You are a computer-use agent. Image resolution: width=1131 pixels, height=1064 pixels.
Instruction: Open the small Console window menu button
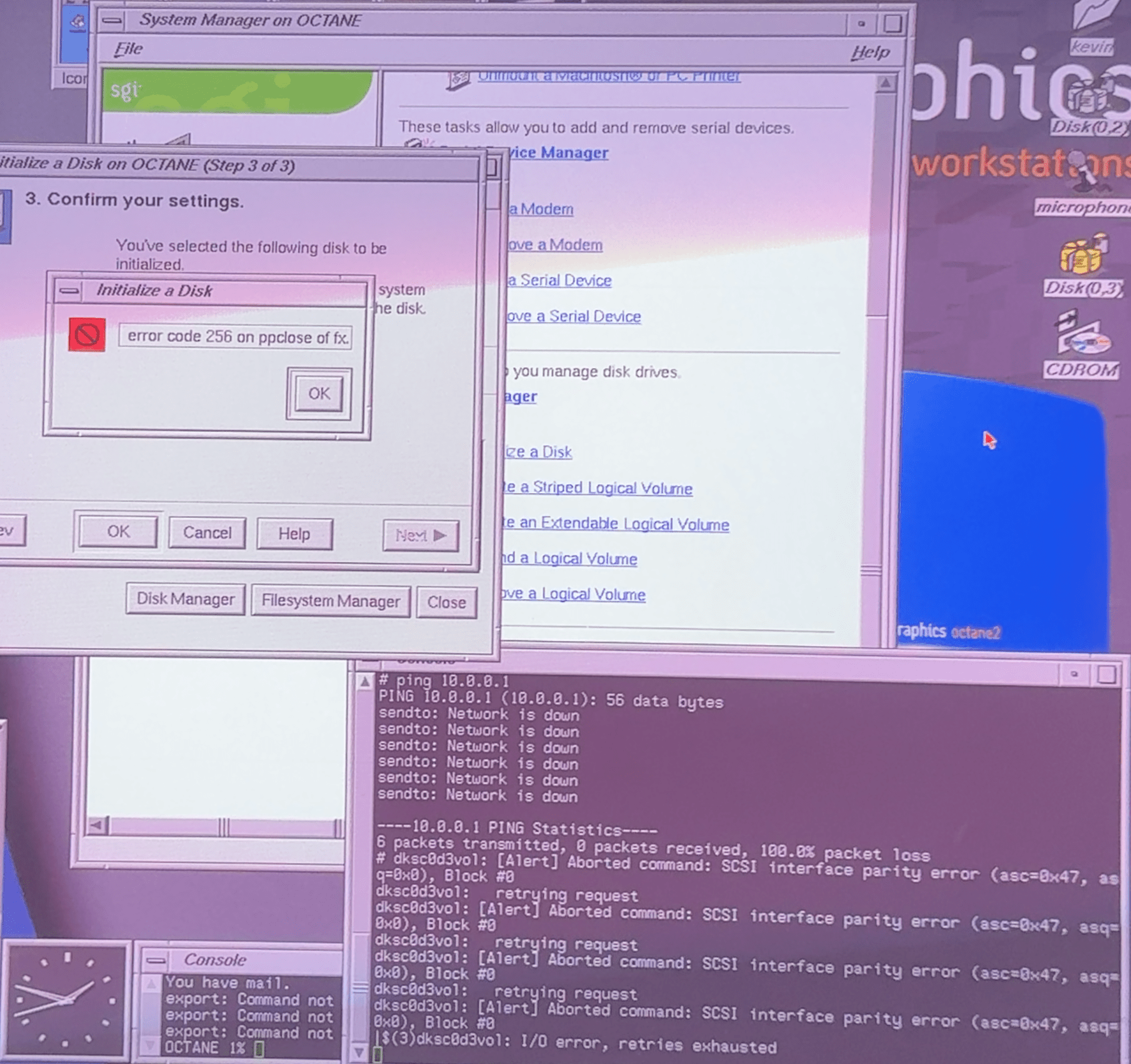click(x=156, y=960)
